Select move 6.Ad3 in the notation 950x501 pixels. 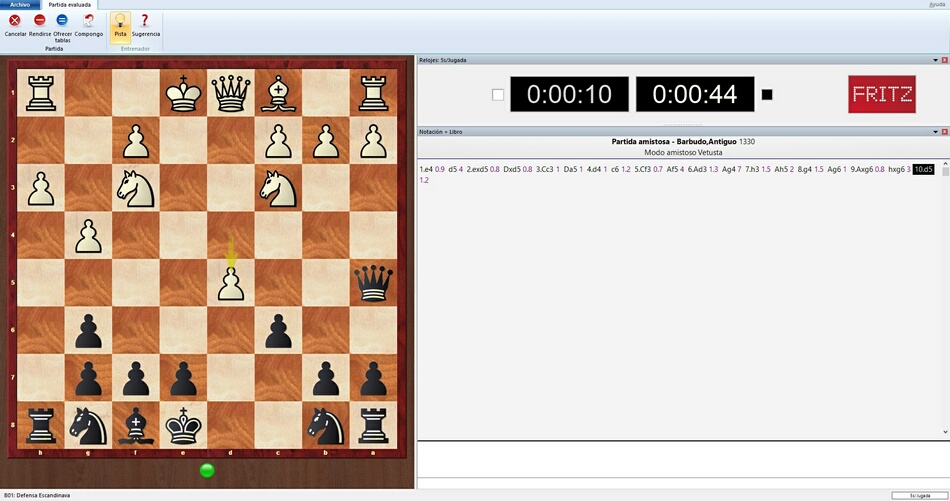pos(697,170)
